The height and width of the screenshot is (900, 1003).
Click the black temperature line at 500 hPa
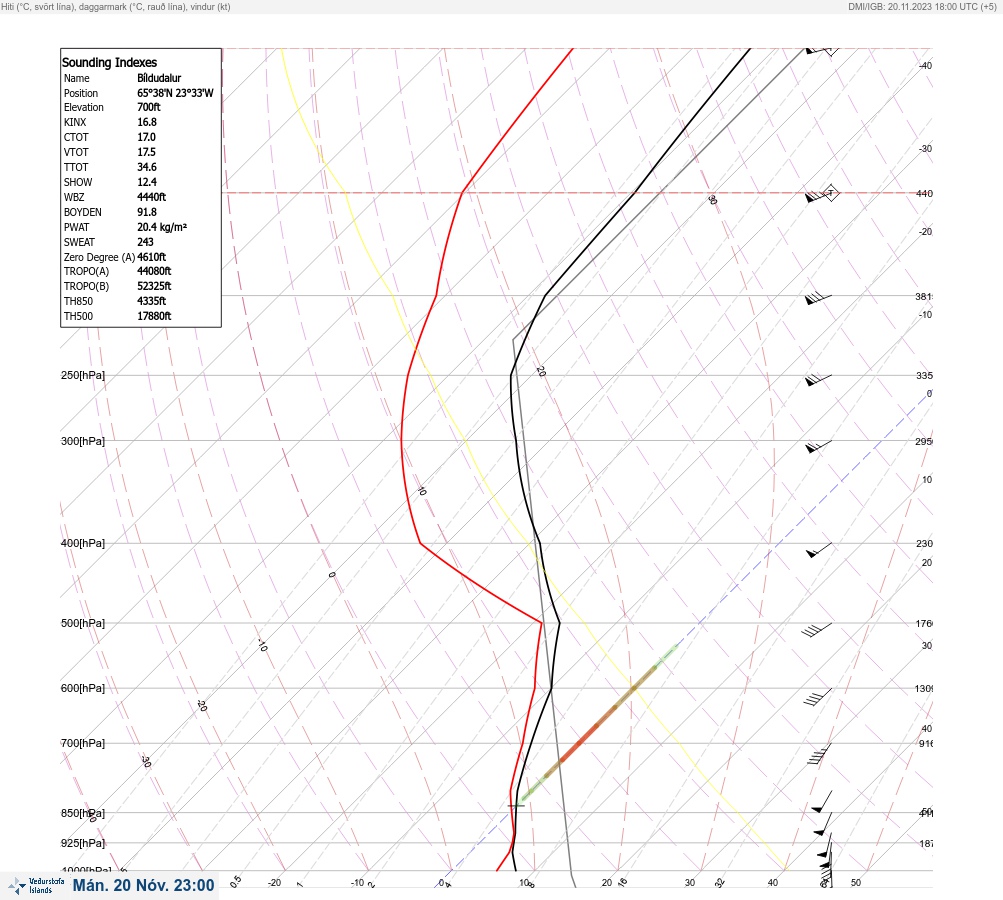point(560,622)
